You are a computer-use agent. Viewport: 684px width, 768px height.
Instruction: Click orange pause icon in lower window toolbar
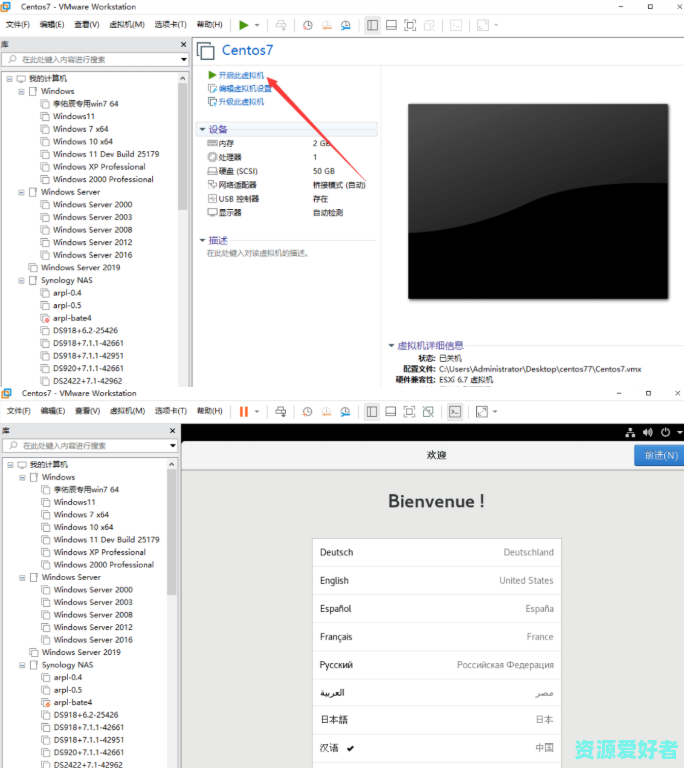coord(244,411)
